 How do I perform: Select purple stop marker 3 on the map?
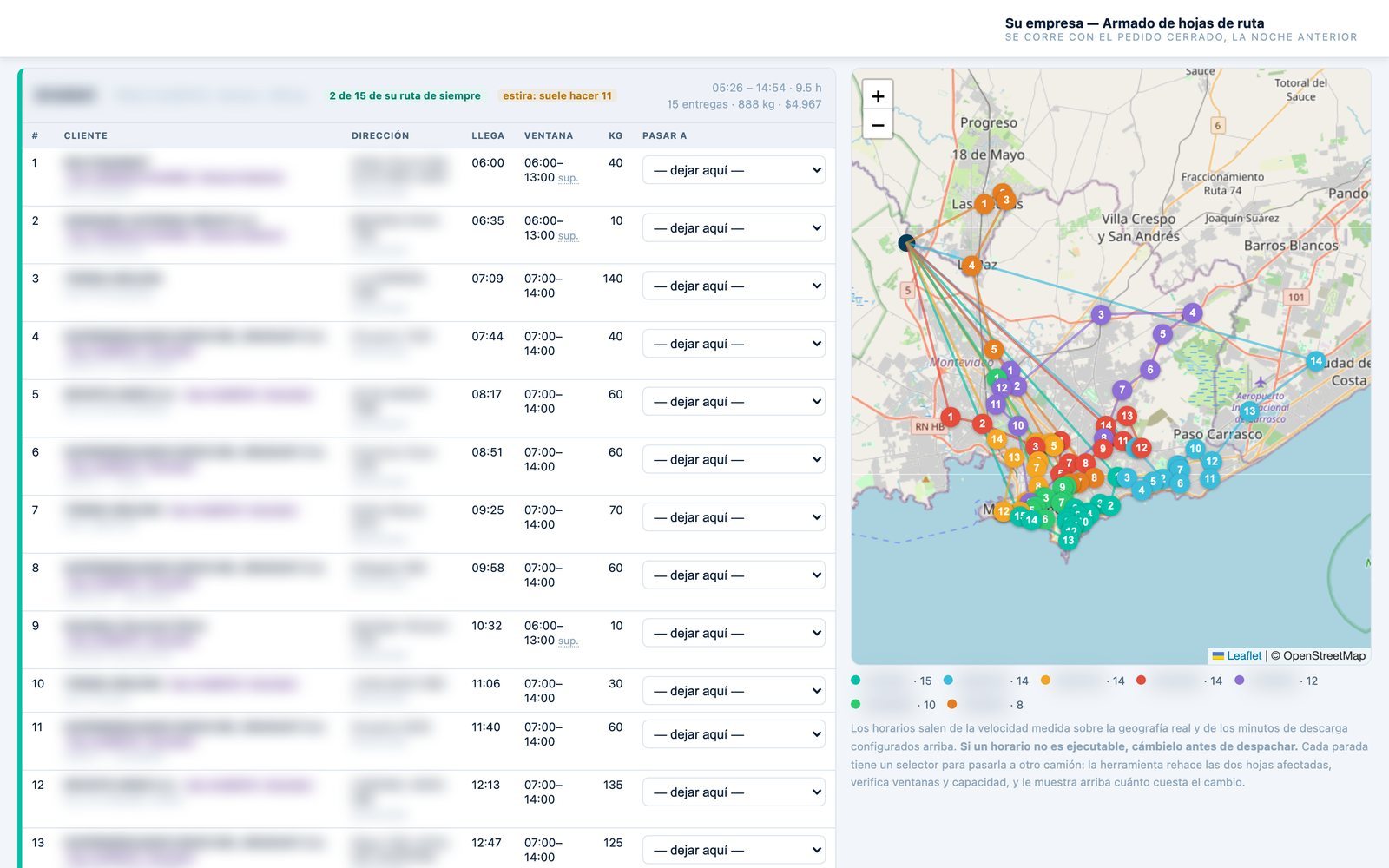click(1101, 314)
